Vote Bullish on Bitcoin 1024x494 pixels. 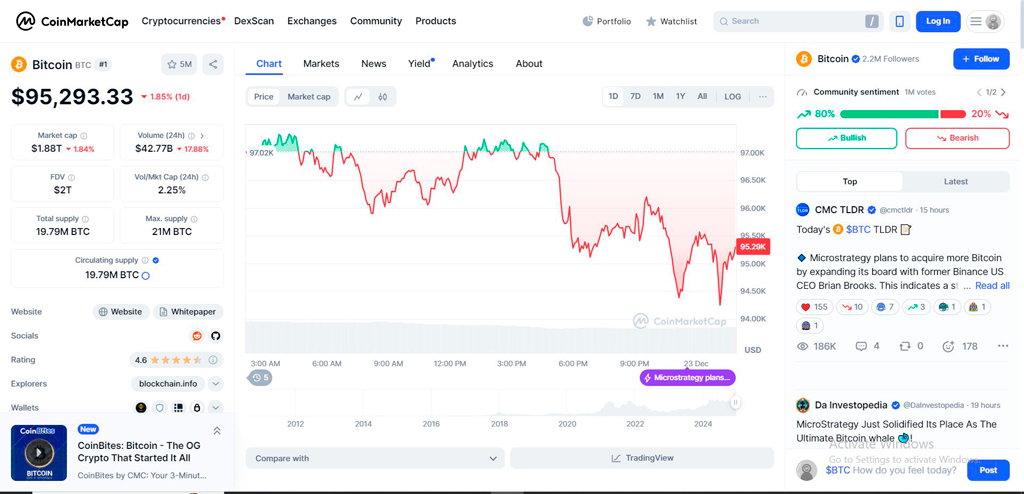846,138
